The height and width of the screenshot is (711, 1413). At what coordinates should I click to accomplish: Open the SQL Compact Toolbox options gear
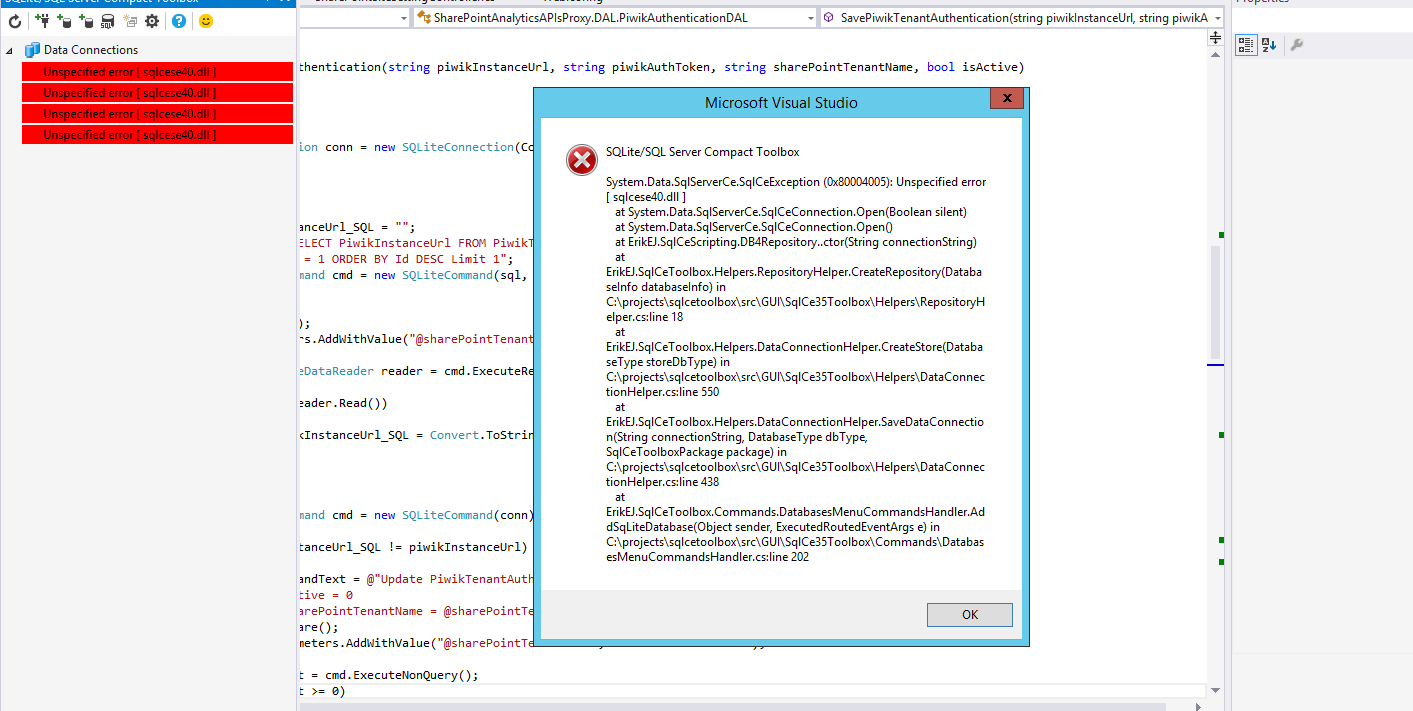[x=152, y=22]
